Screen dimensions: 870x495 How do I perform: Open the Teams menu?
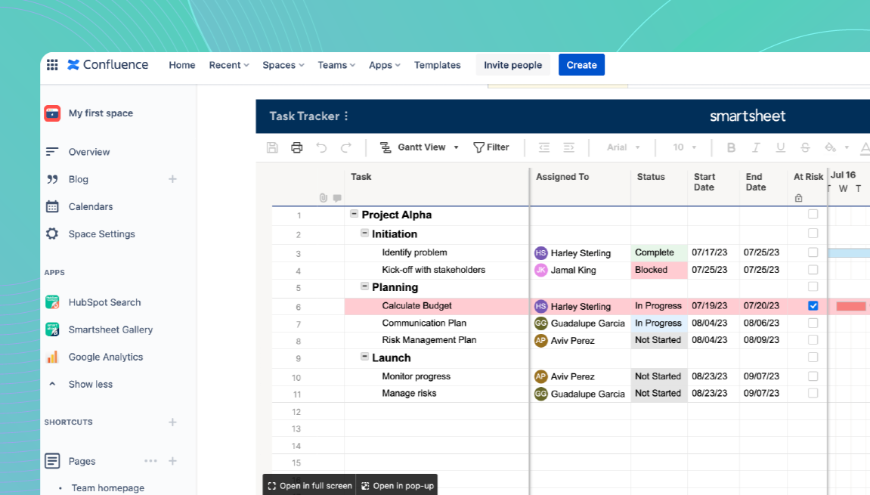point(336,65)
